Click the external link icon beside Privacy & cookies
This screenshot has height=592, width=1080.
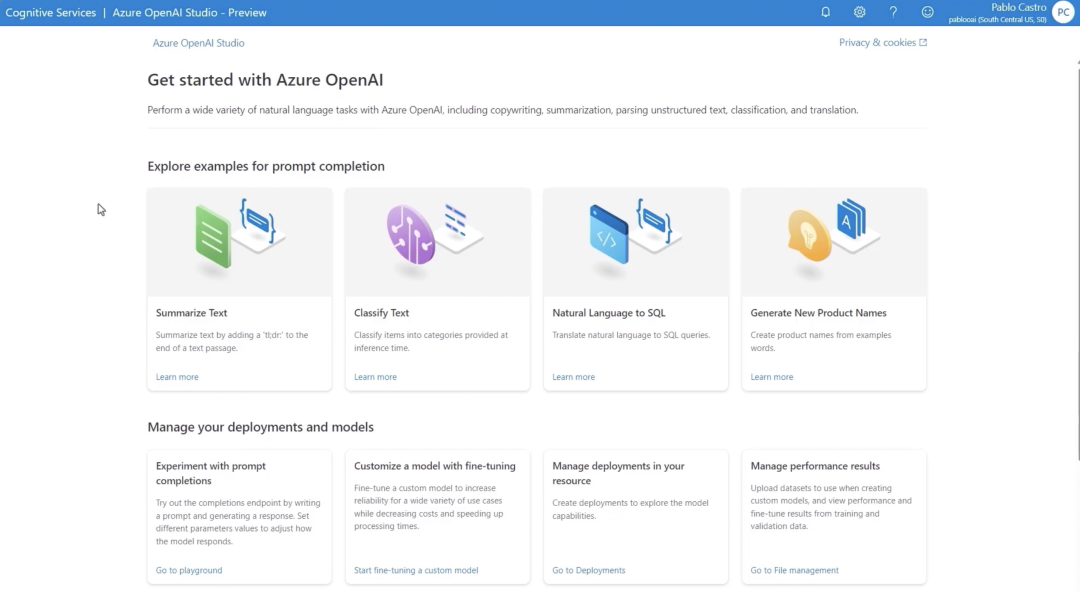[923, 42]
